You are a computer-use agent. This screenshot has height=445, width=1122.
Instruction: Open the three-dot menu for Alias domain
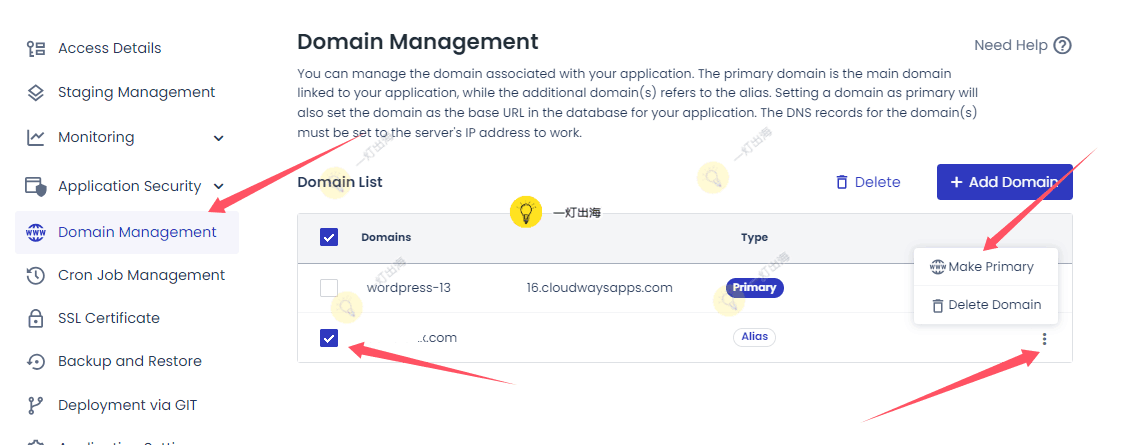1044,339
